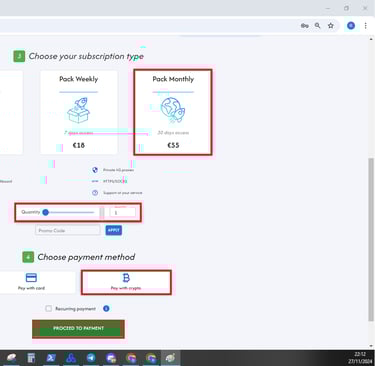Click the icon beside HTTPS/SOCKS

(x=95, y=181)
